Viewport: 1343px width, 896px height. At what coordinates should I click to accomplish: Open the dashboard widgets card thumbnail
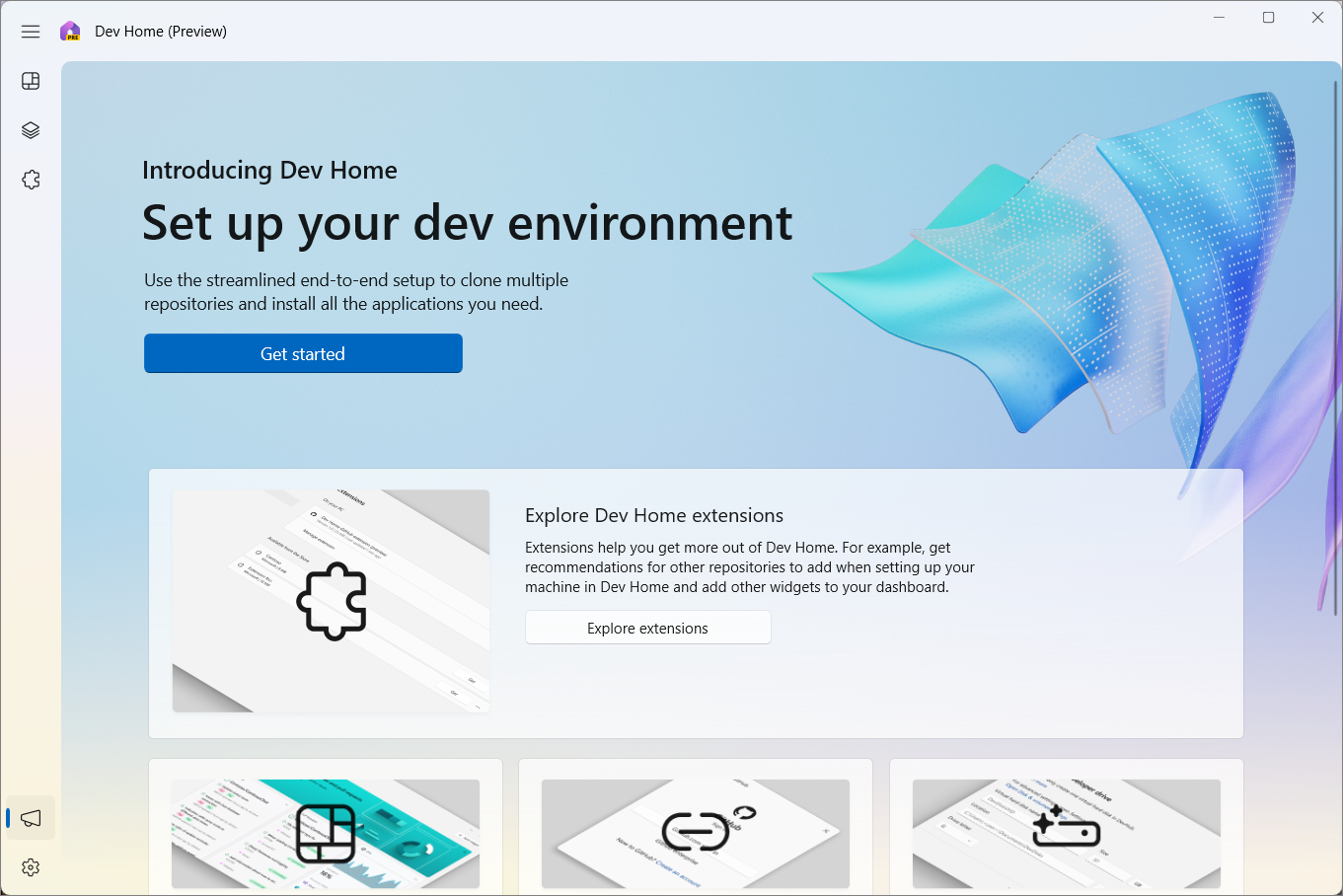[x=326, y=834]
